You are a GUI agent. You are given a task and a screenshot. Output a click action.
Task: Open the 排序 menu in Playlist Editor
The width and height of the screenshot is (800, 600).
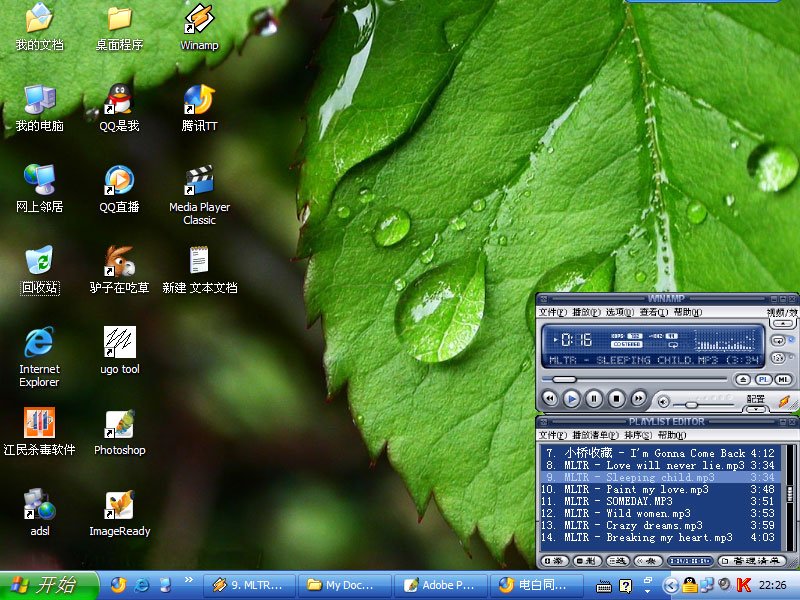click(x=636, y=436)
